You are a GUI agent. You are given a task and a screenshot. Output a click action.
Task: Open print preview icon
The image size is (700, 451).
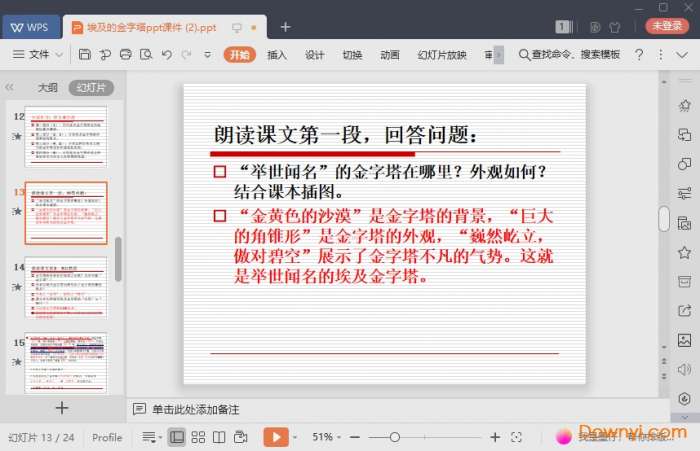(x=146, y=54)
